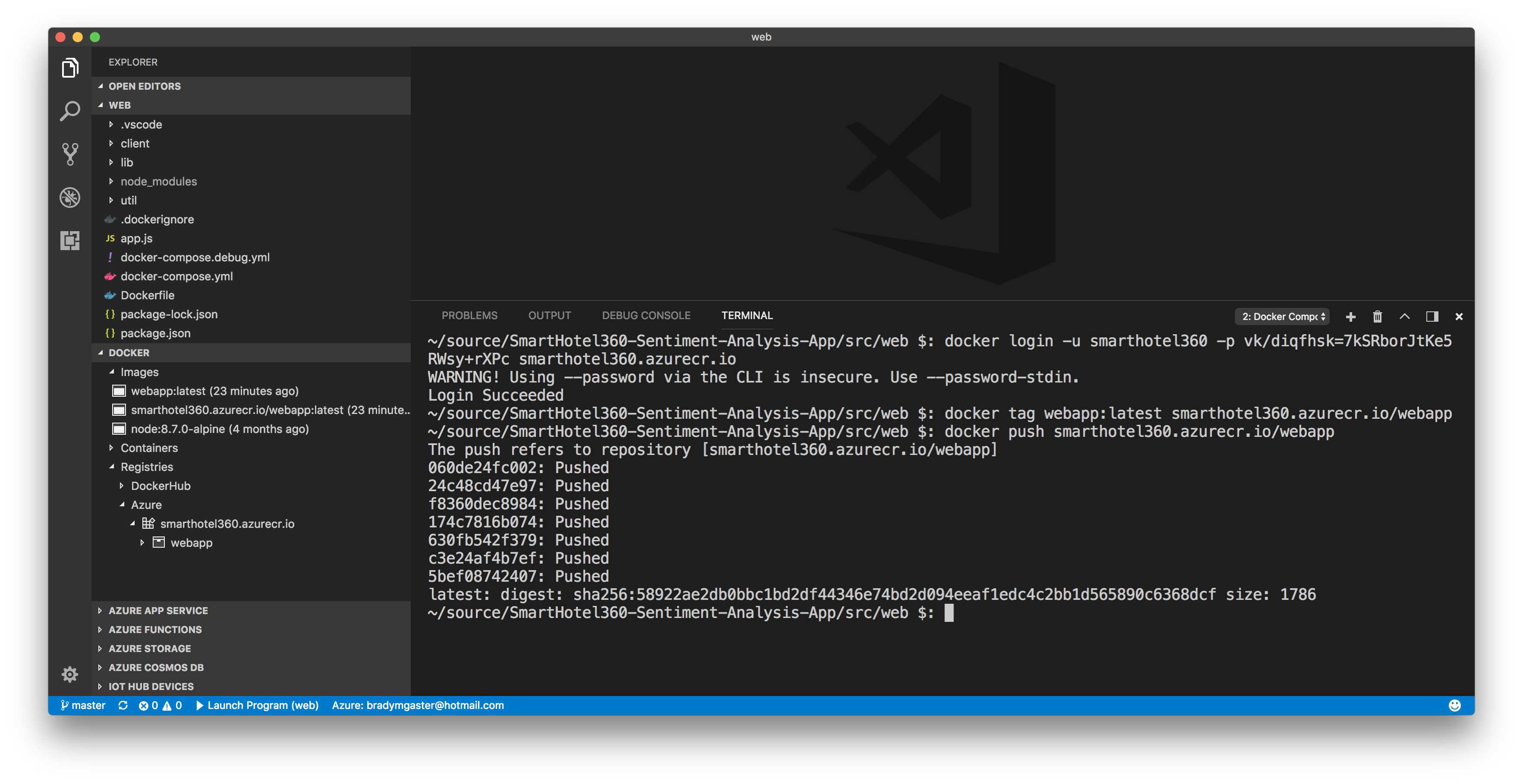Open the Extensions view icon

point(70,241)
